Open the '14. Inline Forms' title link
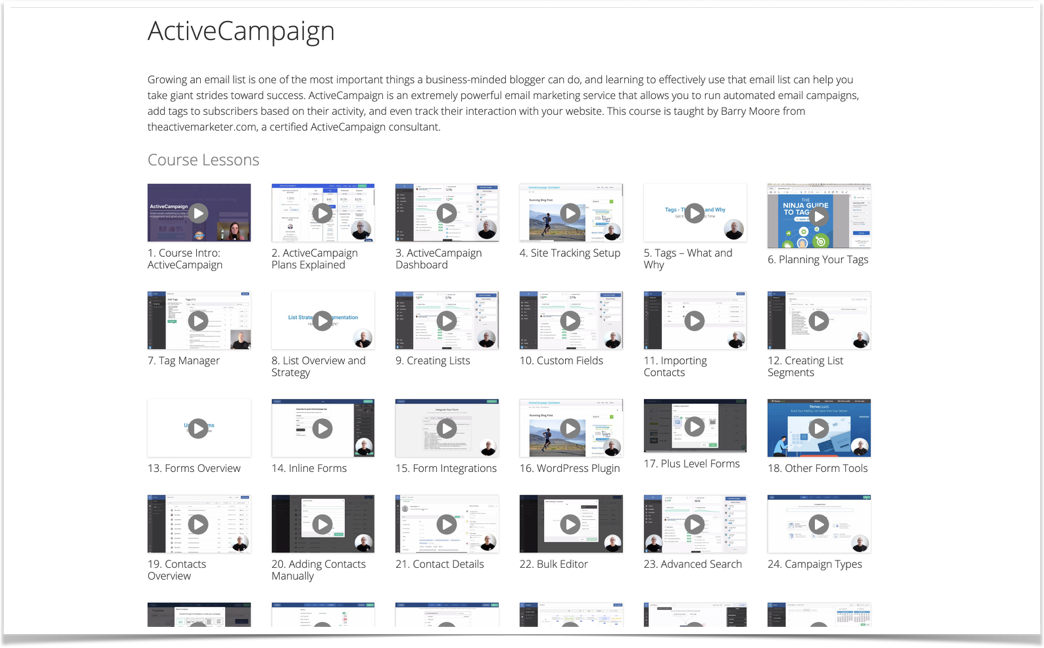The height and width of the screenshot is (648, 1044). (309, 468)
